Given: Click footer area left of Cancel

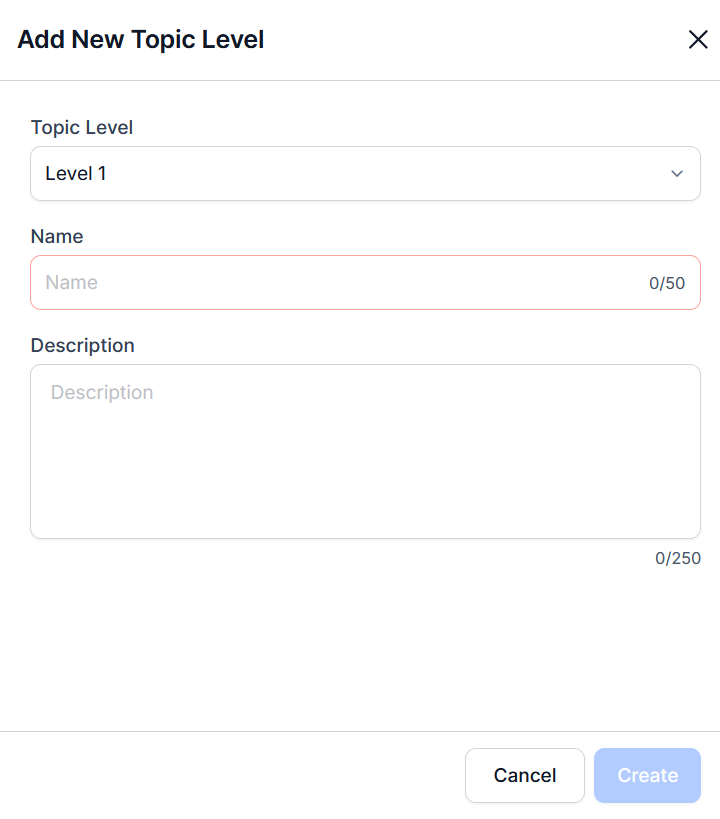Looking at the screenshot, I should point(230,775).
